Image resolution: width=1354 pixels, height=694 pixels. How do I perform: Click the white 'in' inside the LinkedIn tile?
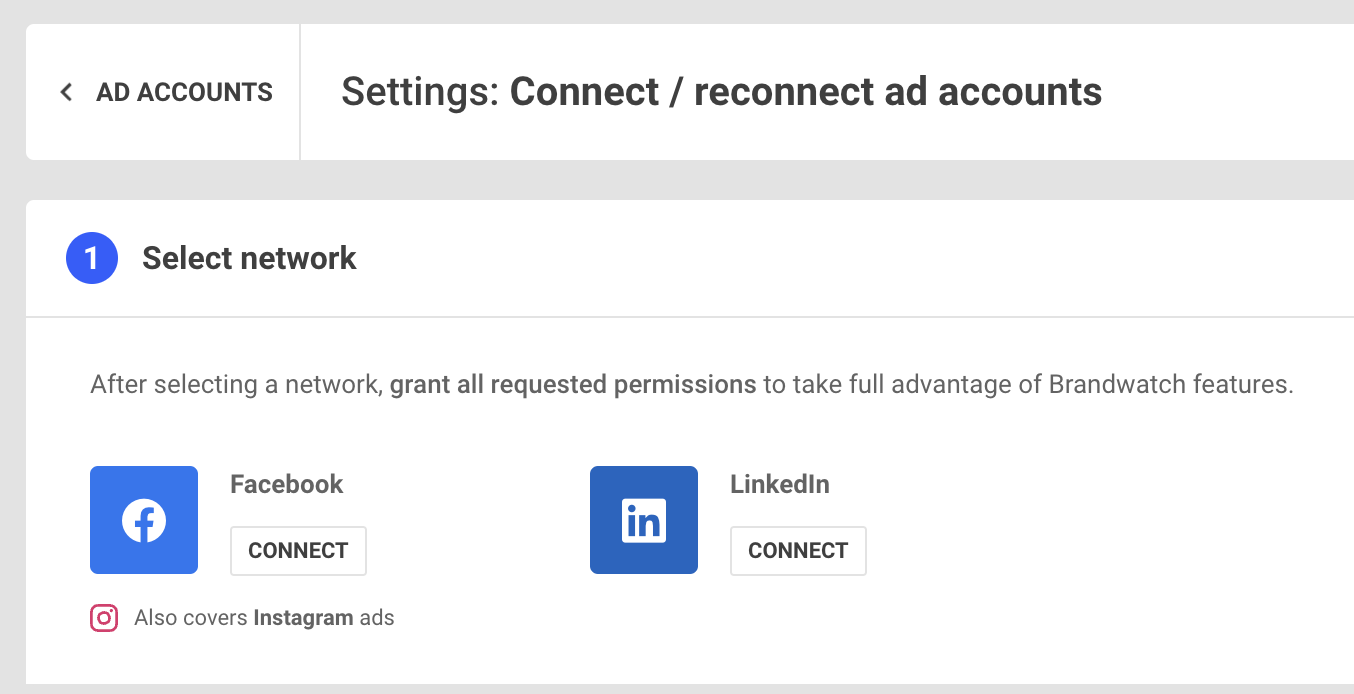pos(644,521)
